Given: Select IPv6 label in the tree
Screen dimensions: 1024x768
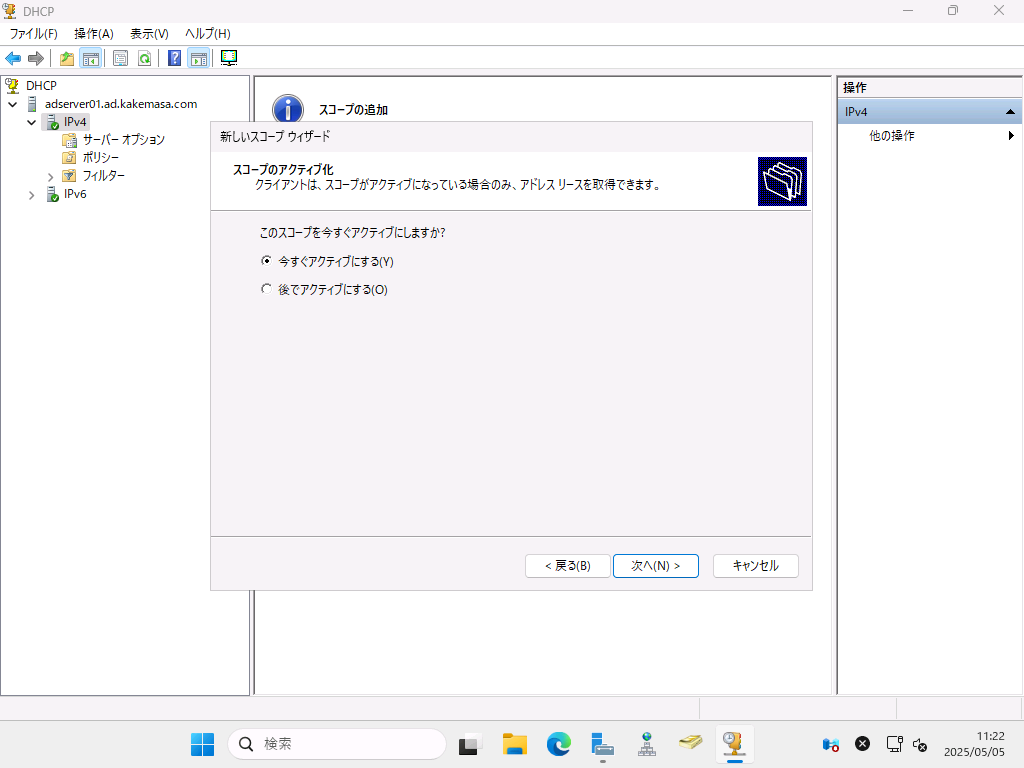Looking at the screenshot, I should click(75, 194).
